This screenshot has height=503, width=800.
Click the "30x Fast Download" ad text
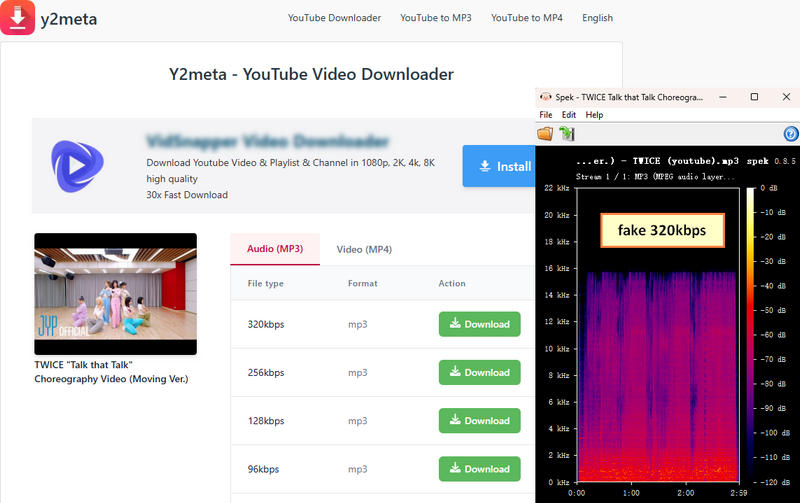coord(187,195)
